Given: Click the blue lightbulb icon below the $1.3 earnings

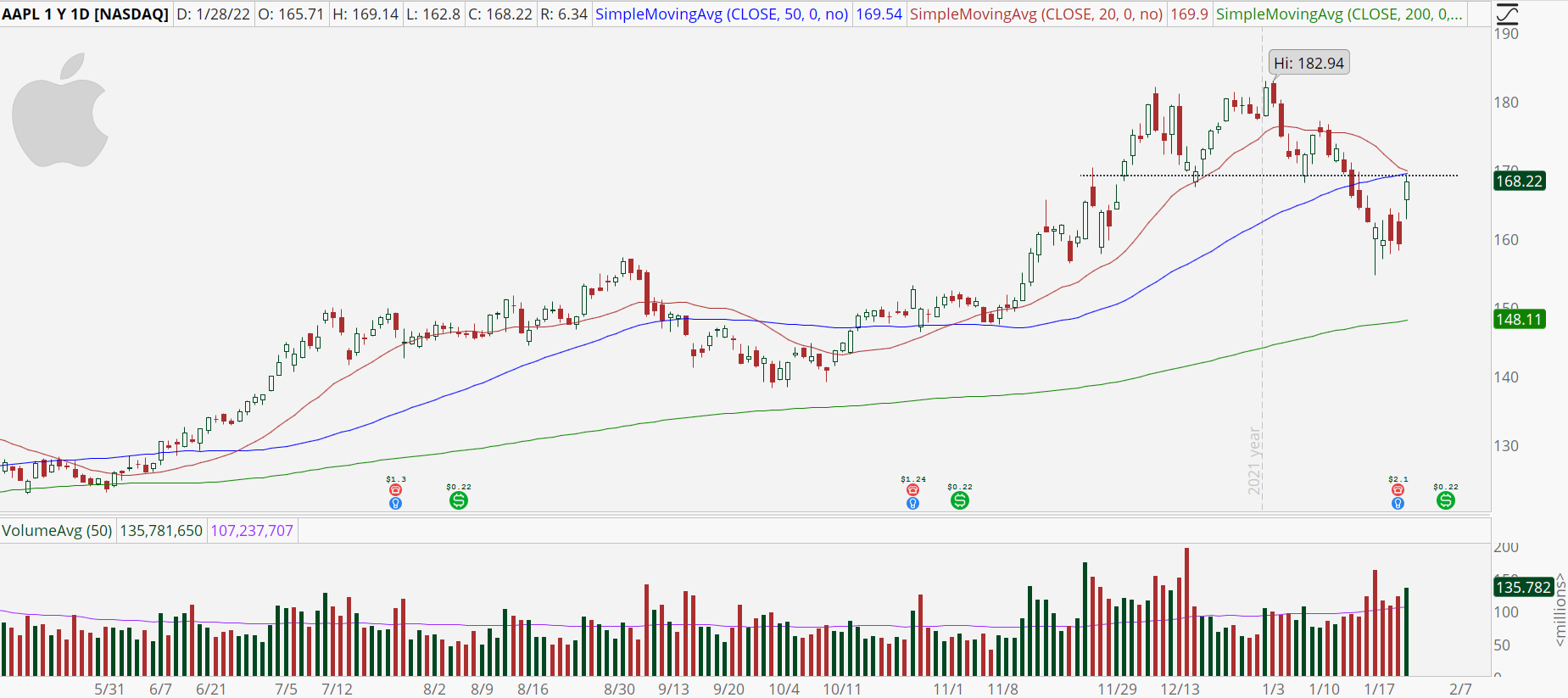Looking at the screenshot, I should pyautogui.click(x=395, y=504).
